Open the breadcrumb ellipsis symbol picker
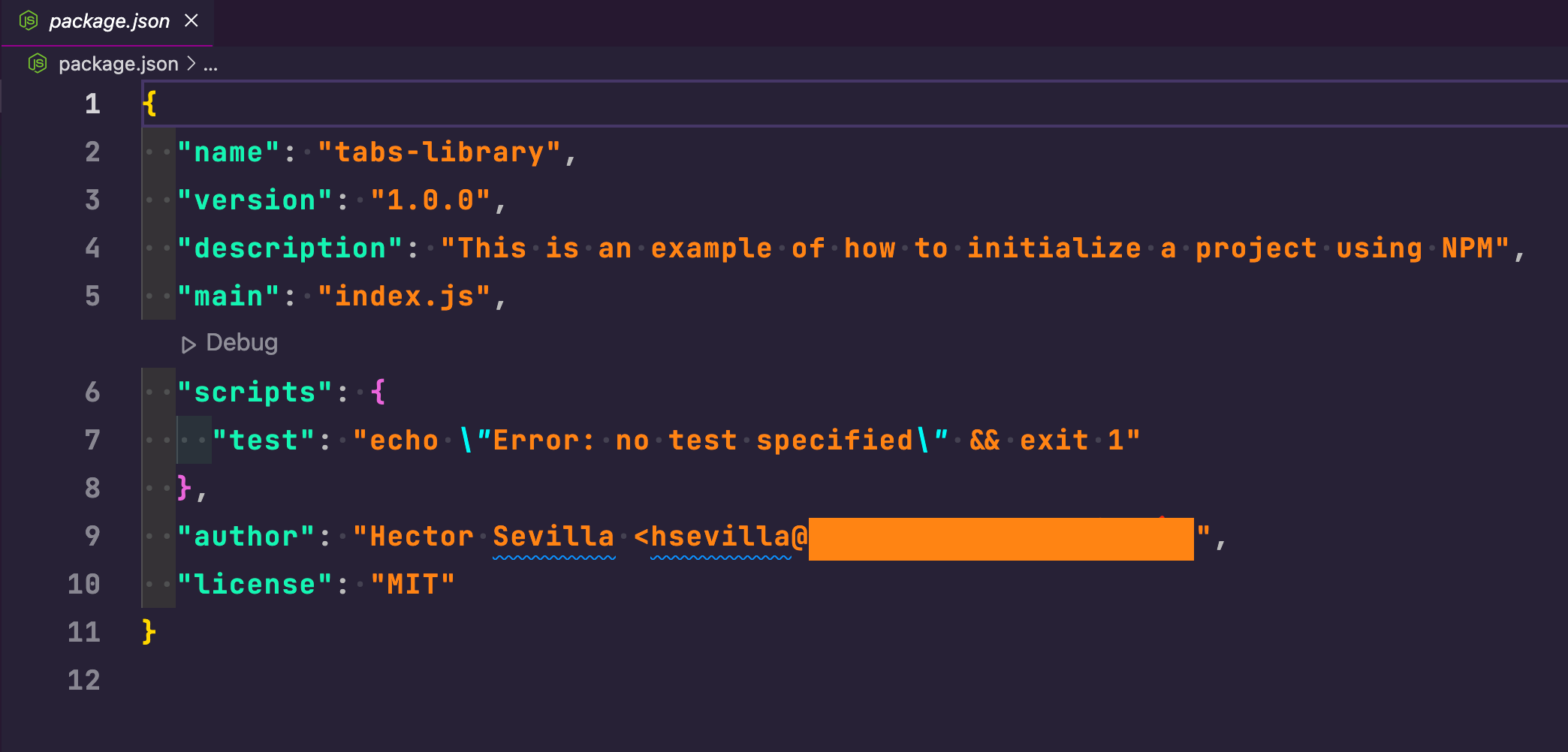This screenshot has width=1568, height=752. coord(210,65)
